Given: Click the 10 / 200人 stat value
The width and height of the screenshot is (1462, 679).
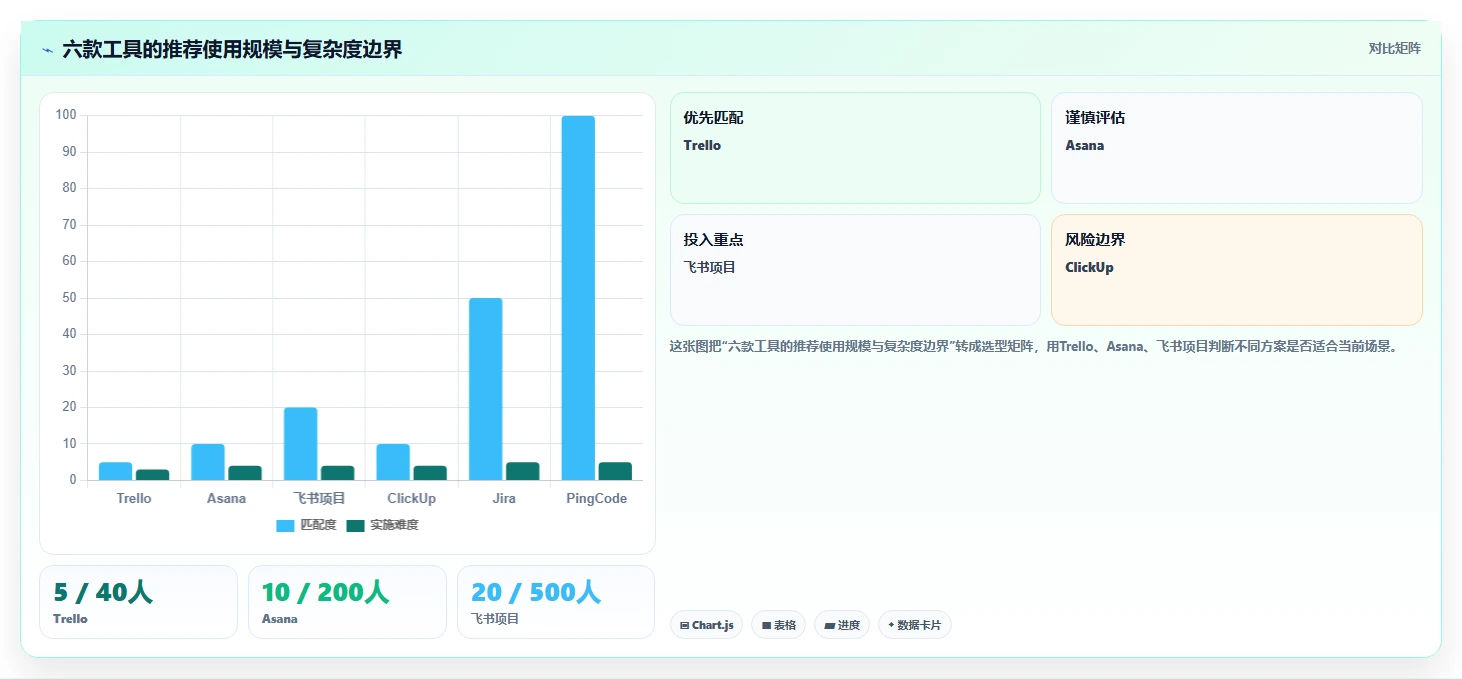Looking at the screenshot, I should coord(325,592).
